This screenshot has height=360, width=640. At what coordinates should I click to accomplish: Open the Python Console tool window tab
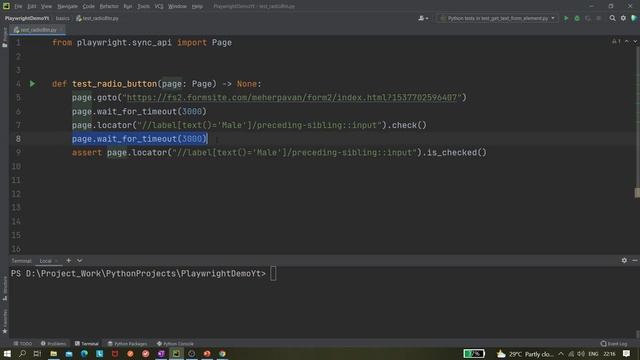pyautogui.click(x=176, y=344)
